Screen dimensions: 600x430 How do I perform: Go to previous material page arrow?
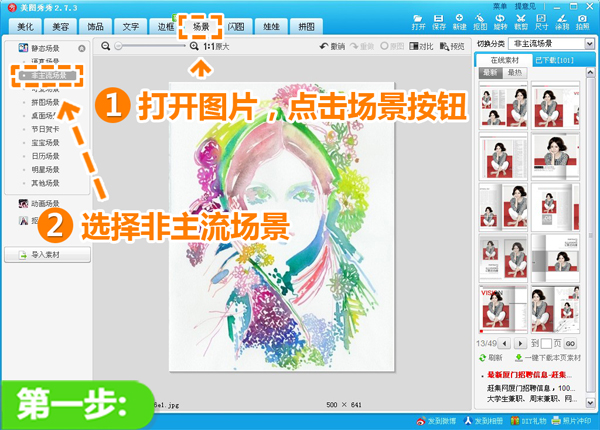point(504,343)
